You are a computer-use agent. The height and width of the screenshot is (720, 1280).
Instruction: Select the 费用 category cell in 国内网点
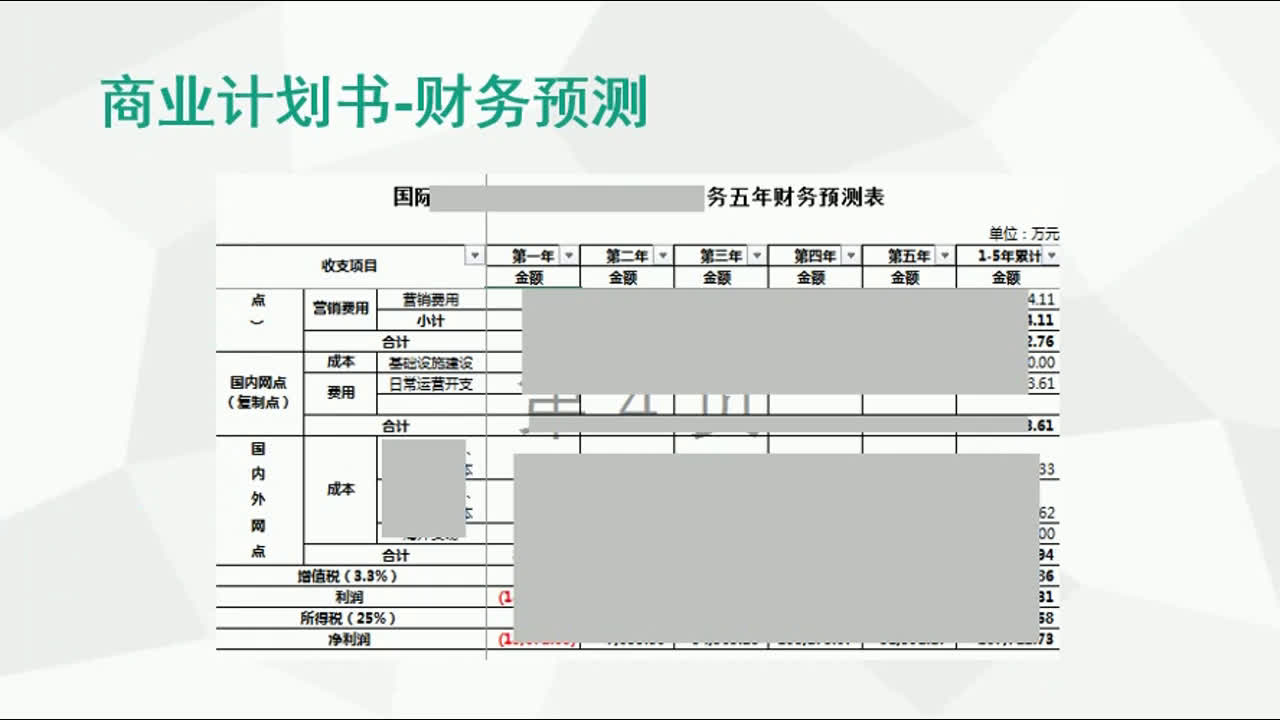(x=340, y=393)
